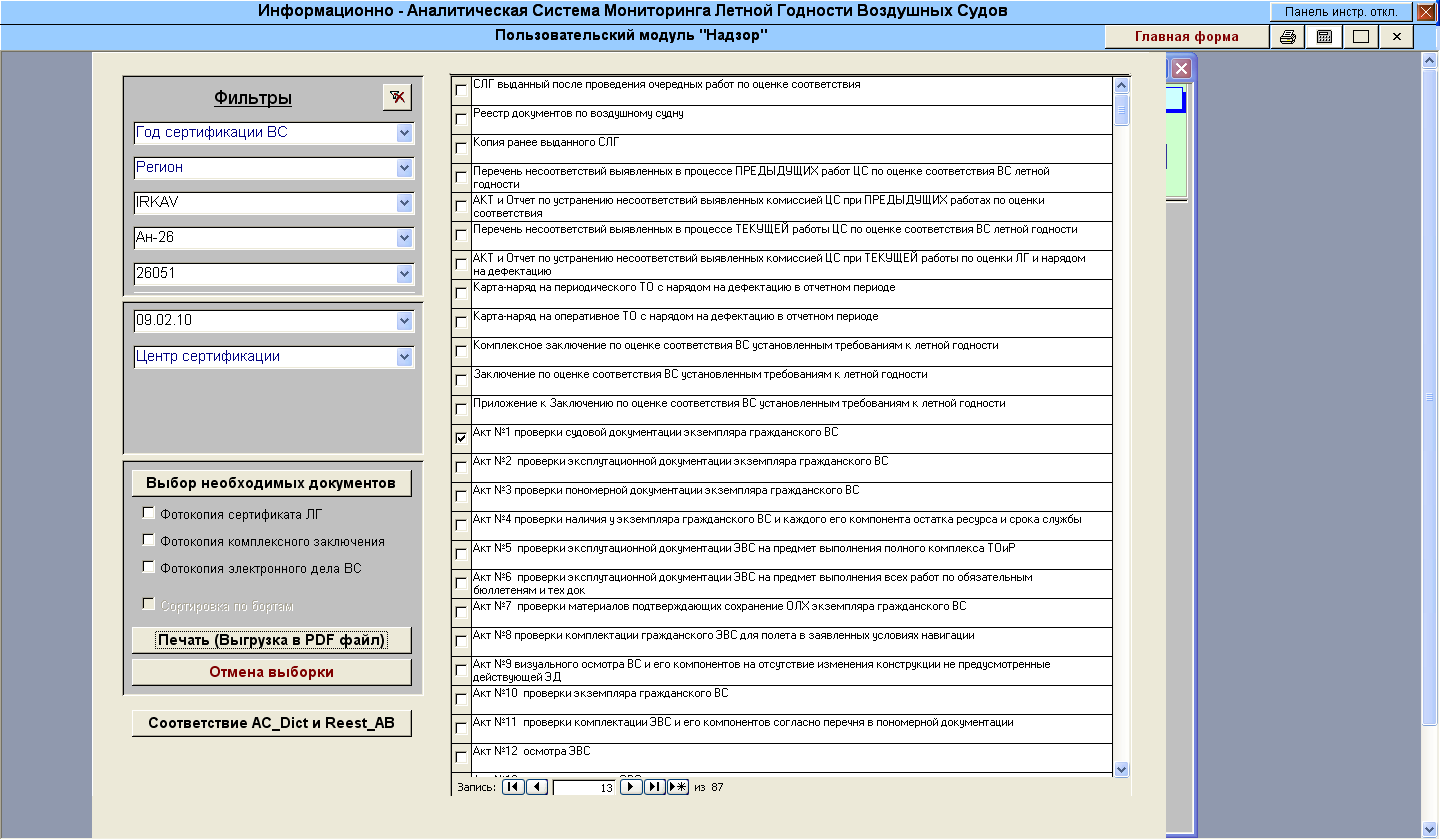Click main window scrollbar up arrow
Image resolution: width=1441 pixels, height=839 pixels.
pyautogui.click(x=1429, y=60)
